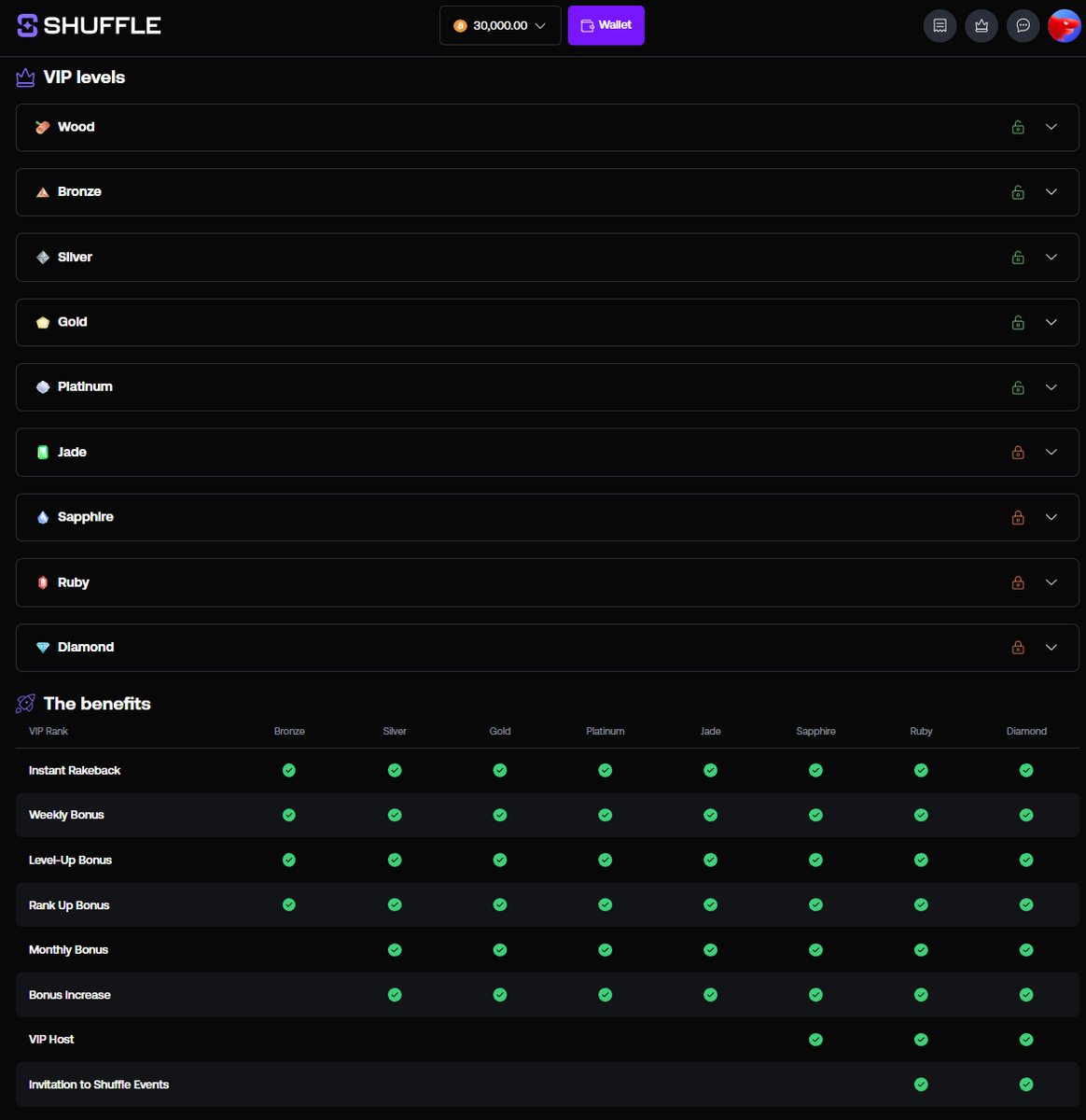Click the Rank Up Bonus row label
The image size is (1086, 1120).
coord(69,905)
